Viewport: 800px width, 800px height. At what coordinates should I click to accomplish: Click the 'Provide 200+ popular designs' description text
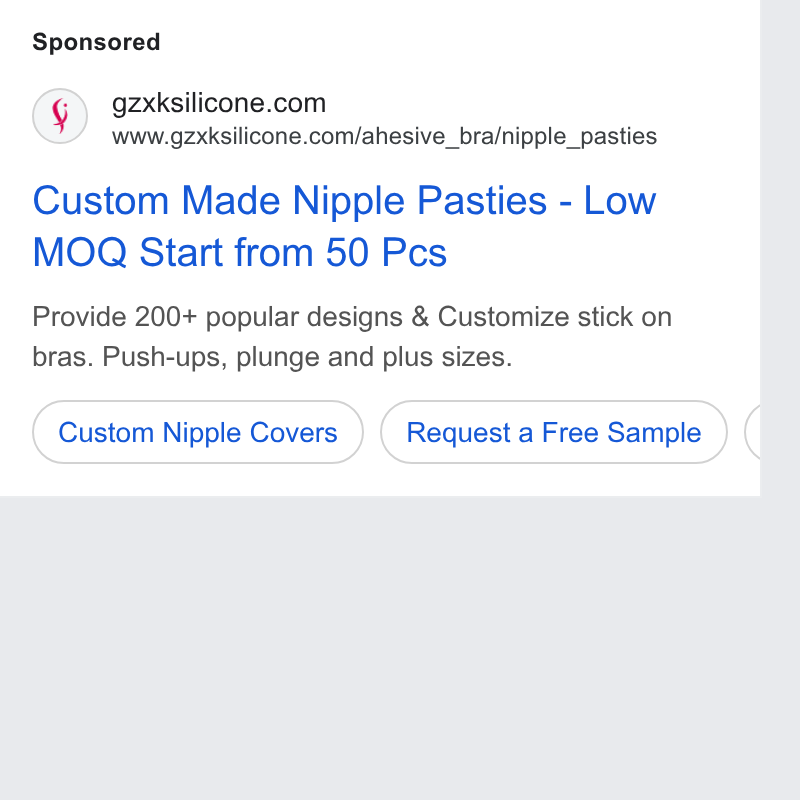click(x=217, y=317)
